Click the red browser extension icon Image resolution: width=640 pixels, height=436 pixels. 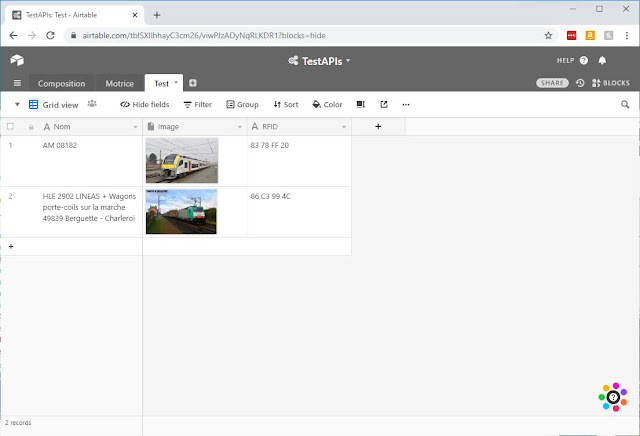(x=571, y=36)
